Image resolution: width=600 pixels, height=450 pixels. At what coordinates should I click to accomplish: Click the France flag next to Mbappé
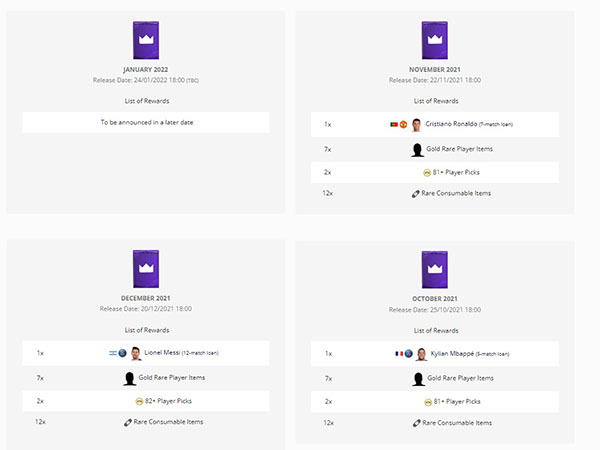tap(399, 354)
